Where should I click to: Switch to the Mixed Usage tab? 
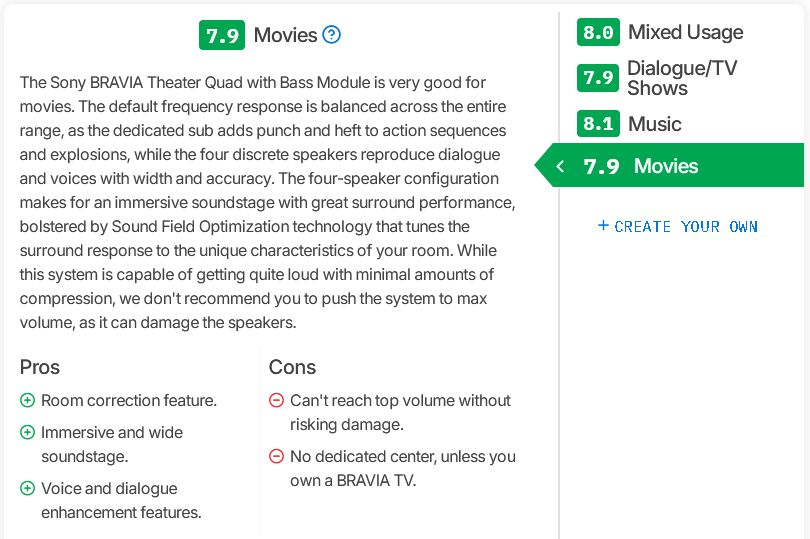[x=685, y=32]
